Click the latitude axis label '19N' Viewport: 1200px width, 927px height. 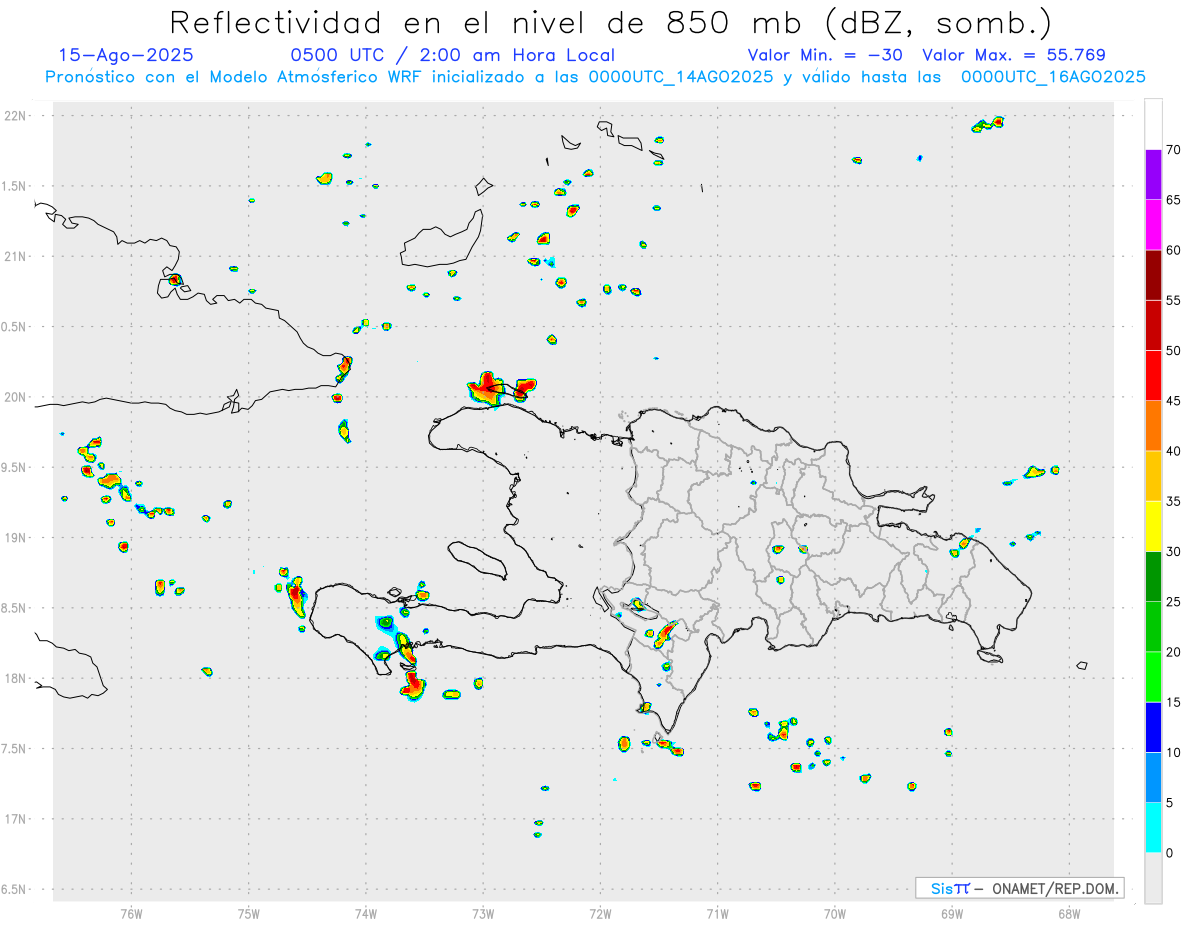click(17, 538)
